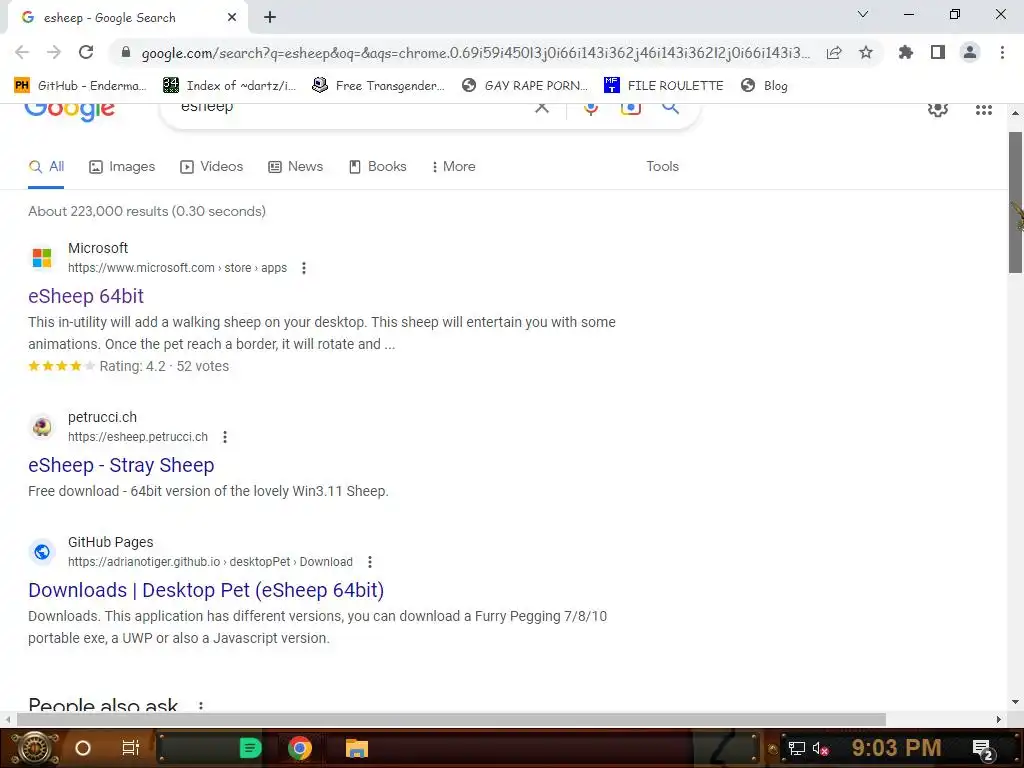Click the 9:03 PM taskbar clock

896,748
